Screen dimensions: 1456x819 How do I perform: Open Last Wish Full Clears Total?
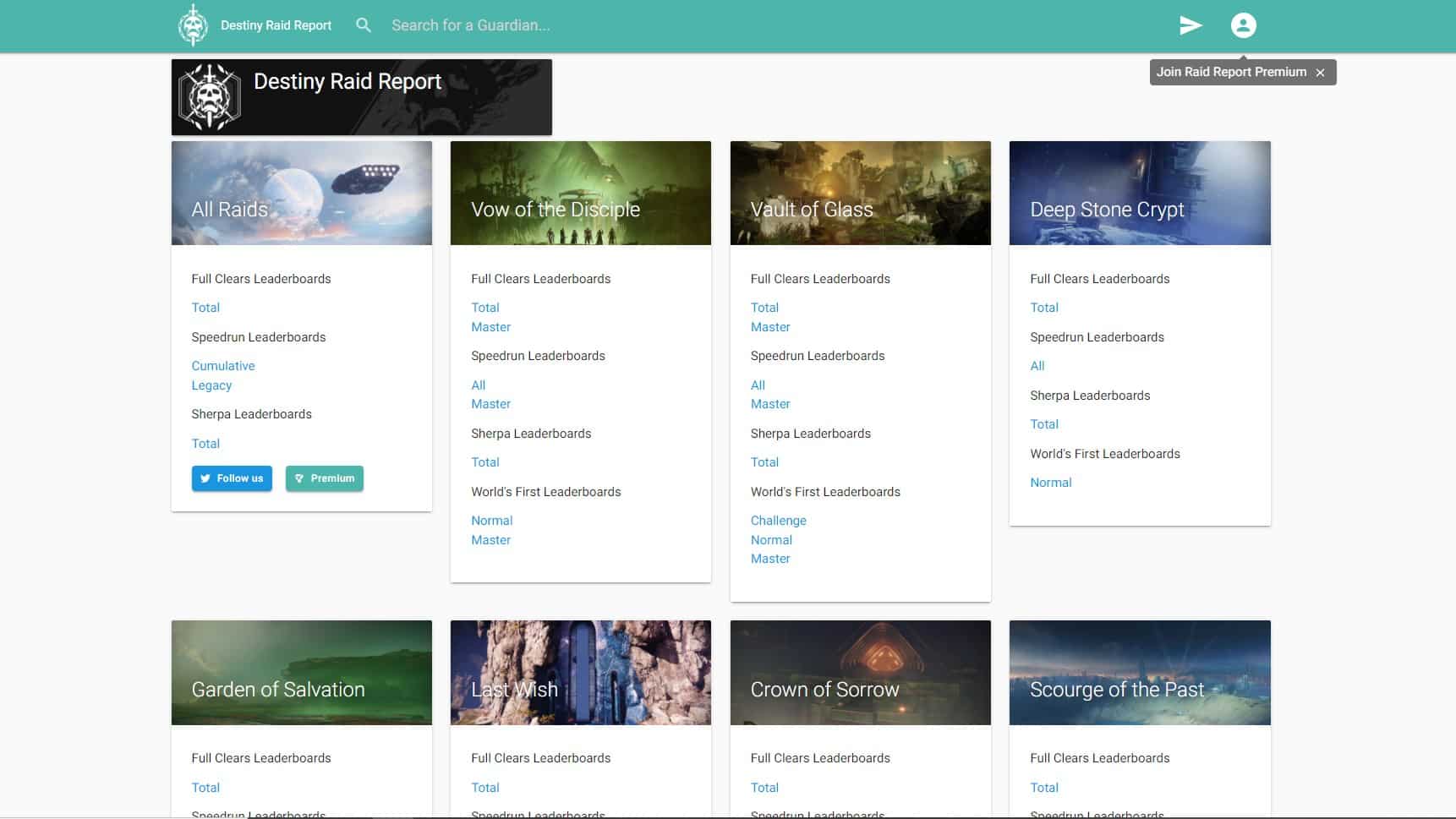[485, 788]
